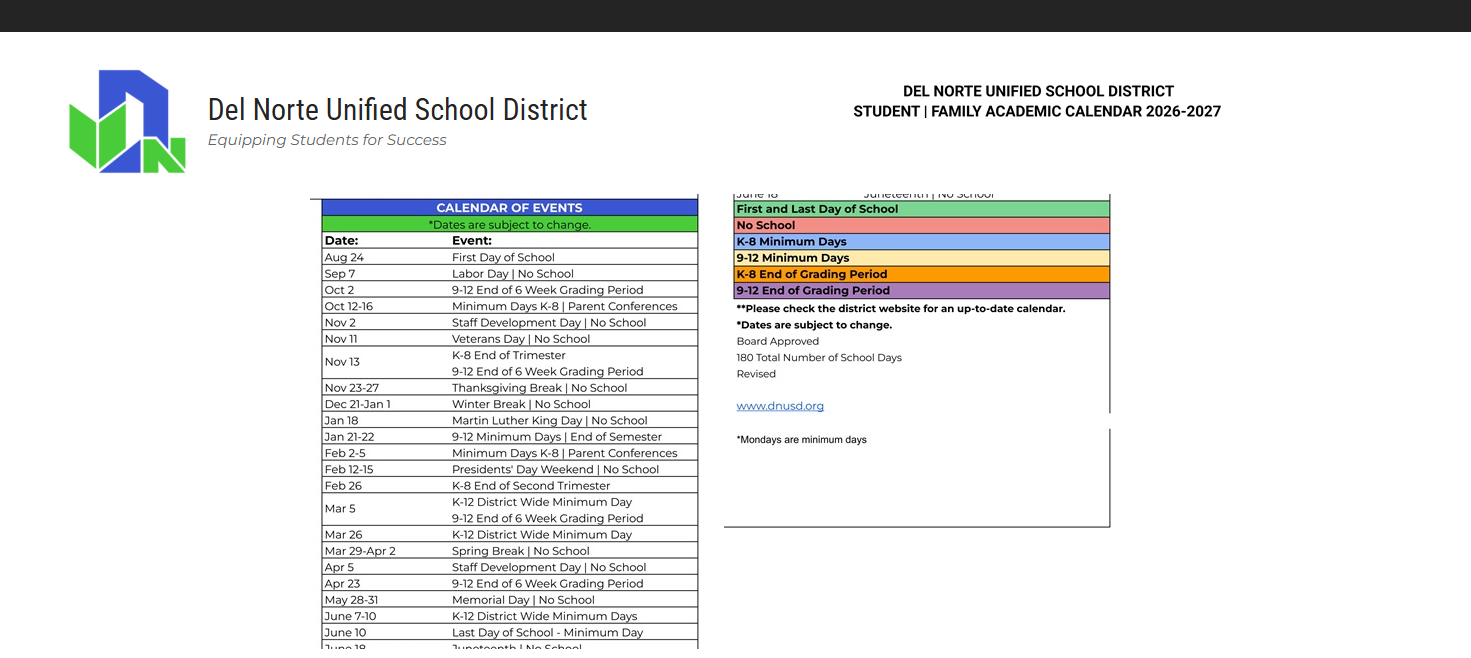1471x658 pixels.
Task: Click 'K-12 District Wide Minimum Days' for June 7-10
Action: tap(545, 616)
